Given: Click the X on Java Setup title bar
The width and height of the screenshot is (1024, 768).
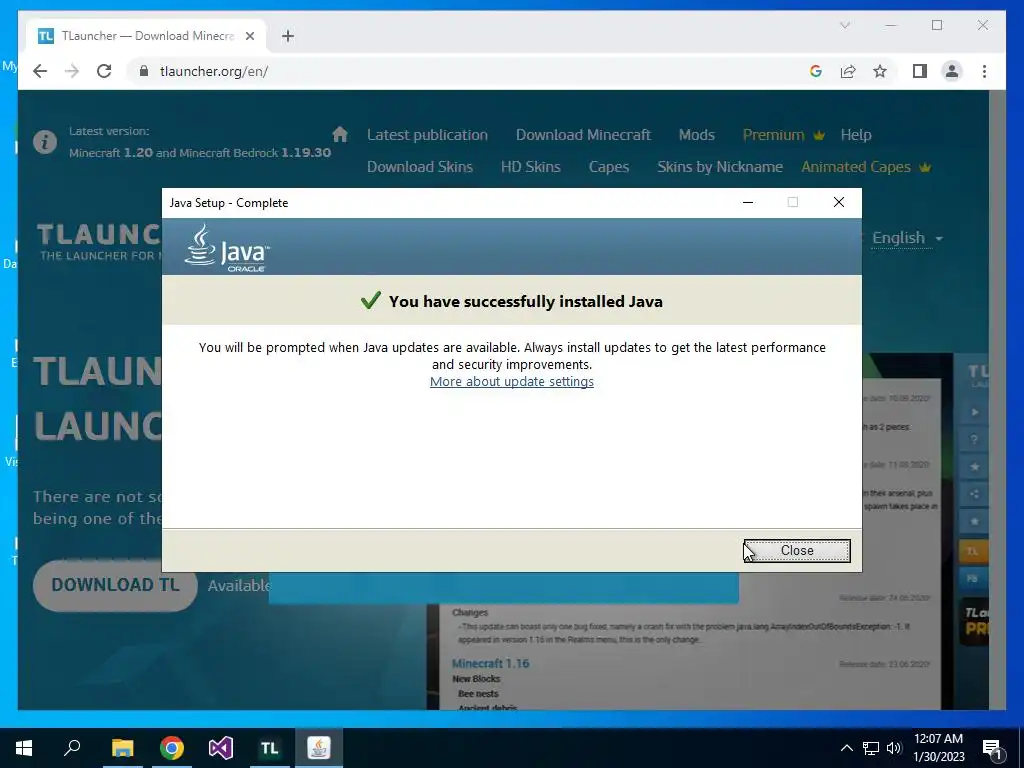Looking at the screenshot, I should [839, 202].
